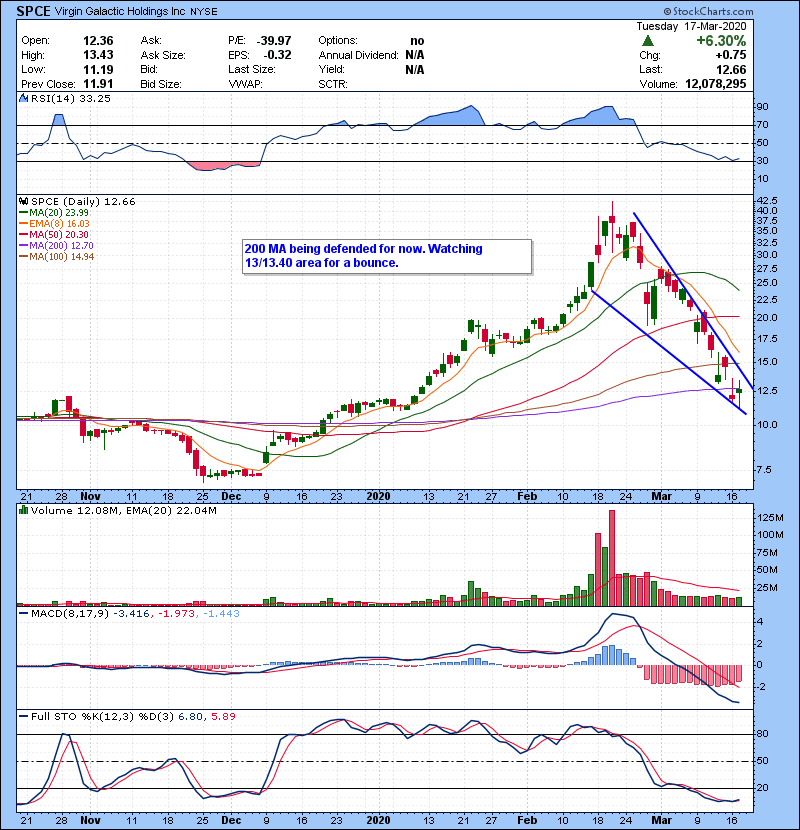The height and width of the screenshot is (830, 800).
Task: Click the green up-arrow change indicator
Action: [x=648, y=41]
